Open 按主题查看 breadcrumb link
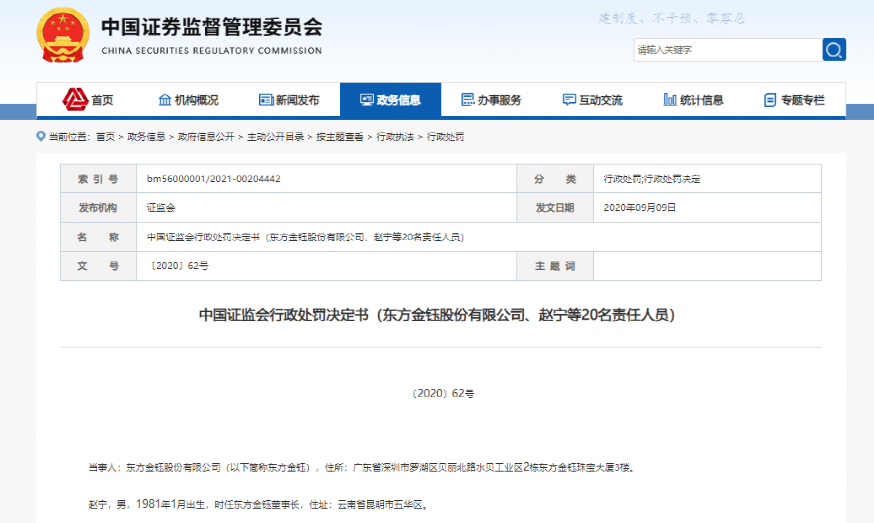Screen dimensions: 874x523 pos(340,137)
